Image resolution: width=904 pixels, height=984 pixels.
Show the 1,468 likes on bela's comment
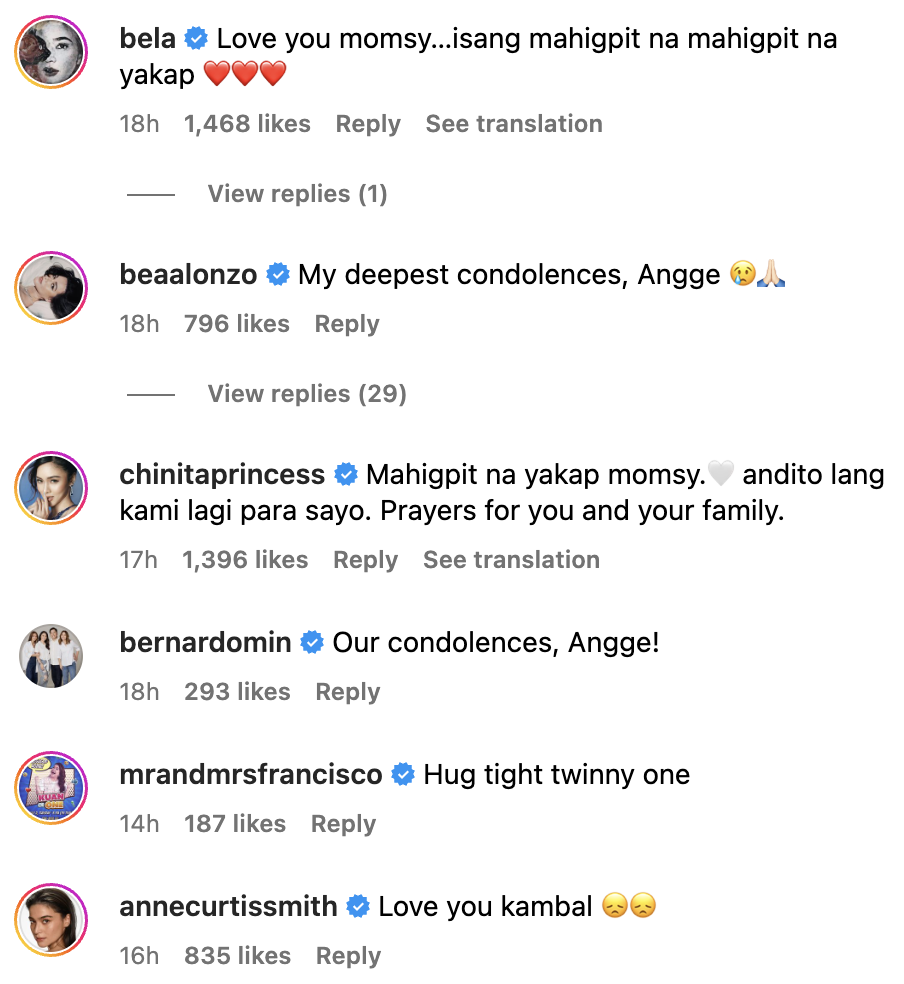pyautogui.click(x=247, y=124)
